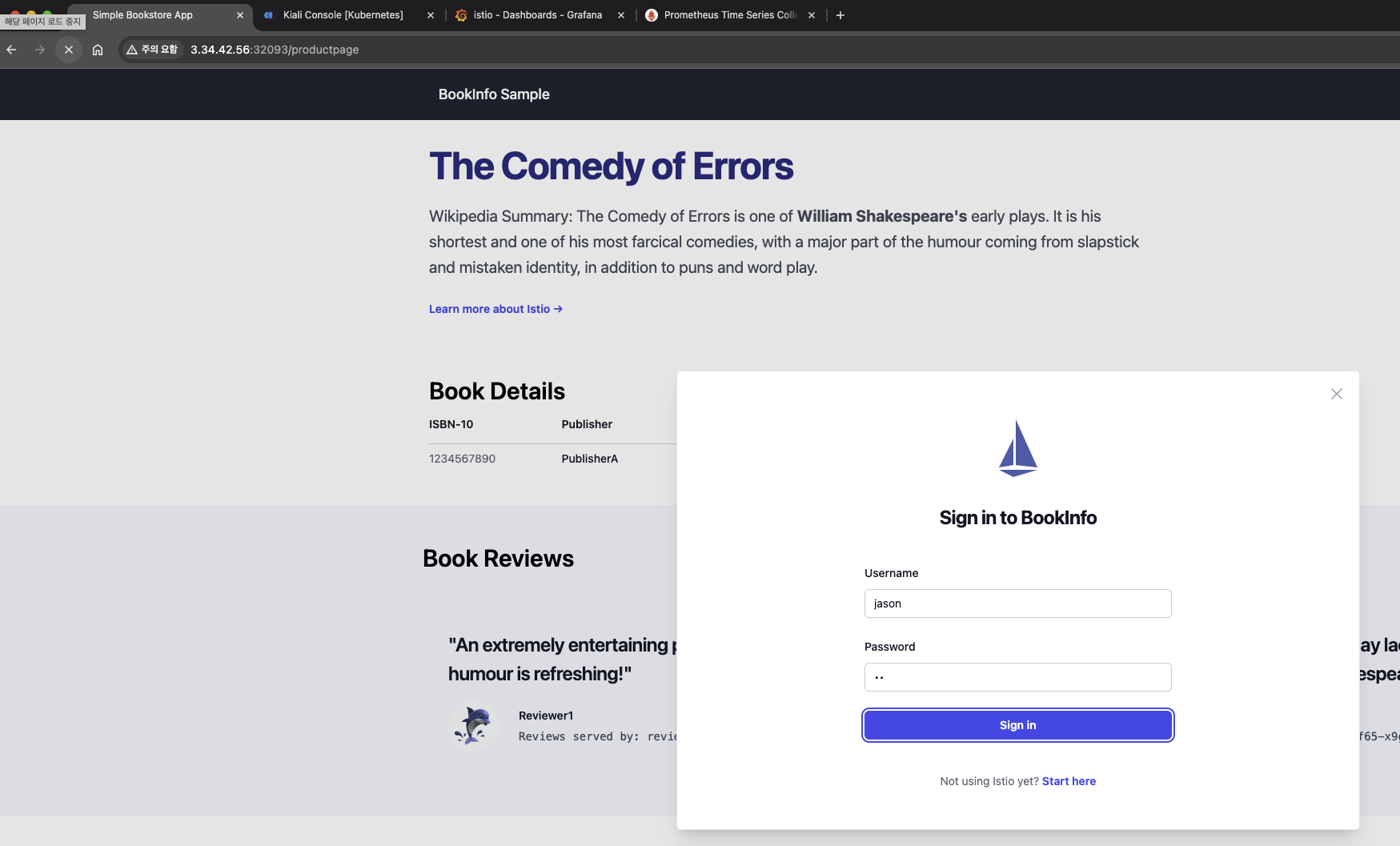
Task: Open the Start here link
Action: tap(1069, 781)
